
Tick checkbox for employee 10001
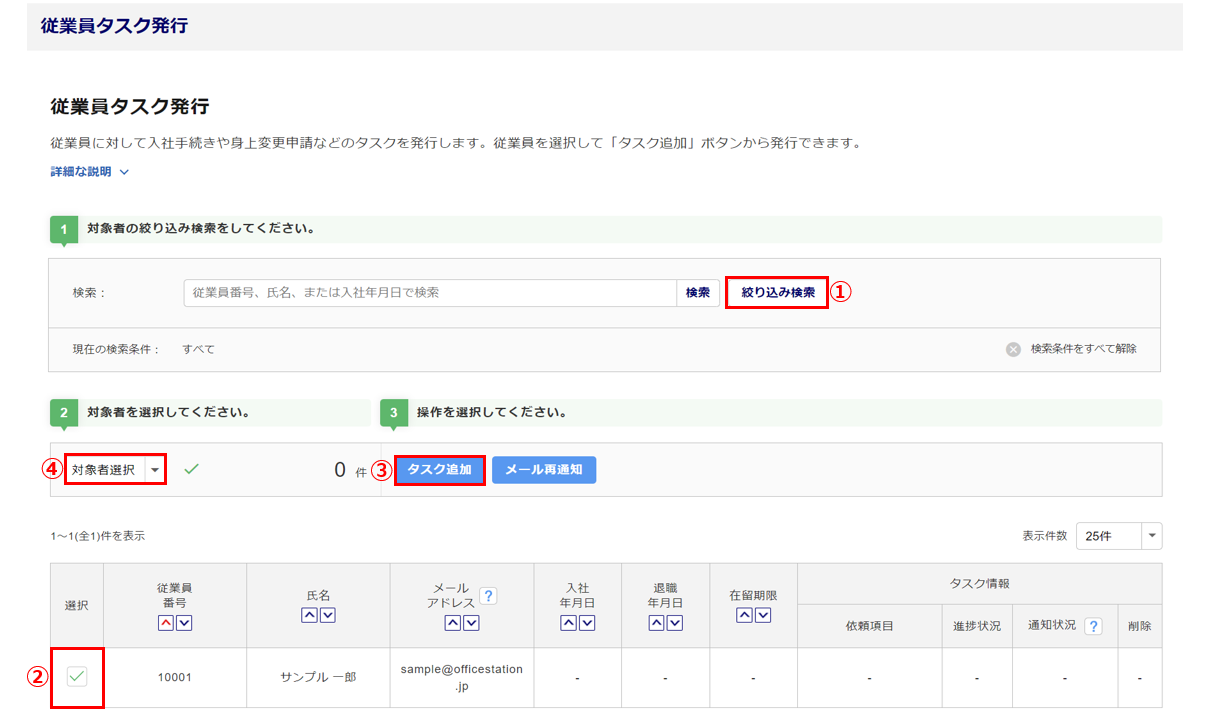(77, 677)
